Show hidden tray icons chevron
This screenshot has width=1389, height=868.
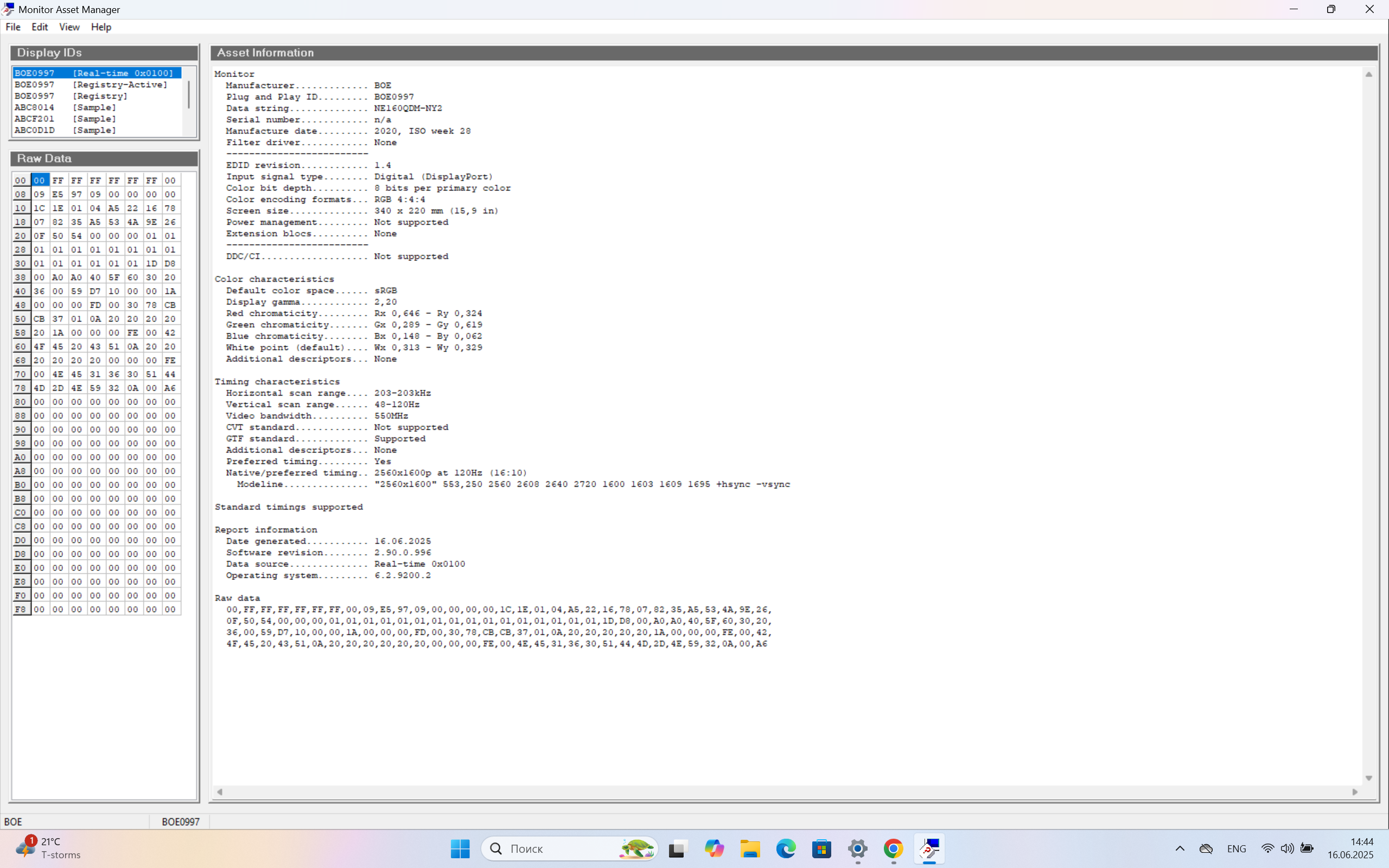(x=1180, y=848)
